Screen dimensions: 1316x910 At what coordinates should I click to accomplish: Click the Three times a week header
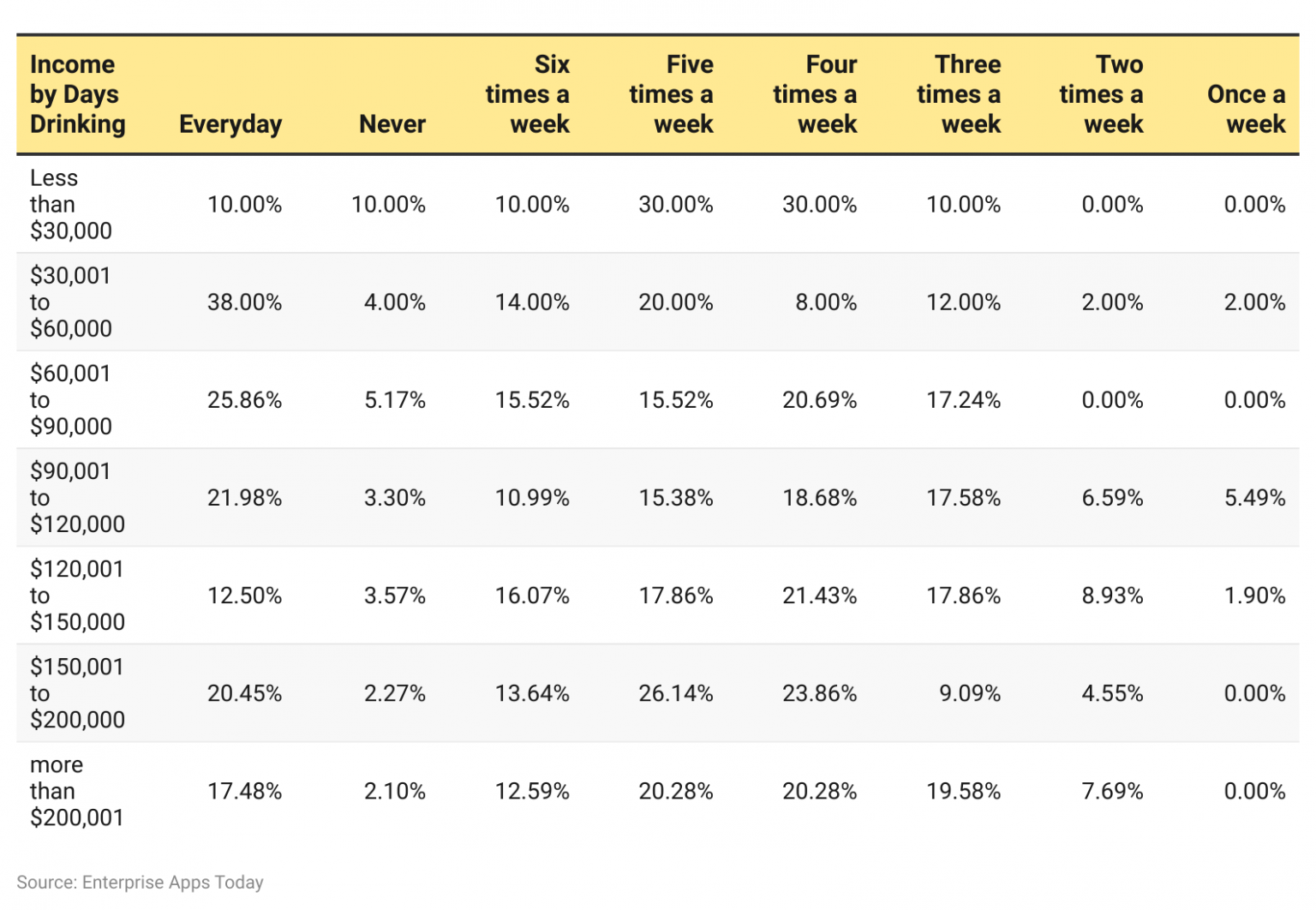click(959, 94)
